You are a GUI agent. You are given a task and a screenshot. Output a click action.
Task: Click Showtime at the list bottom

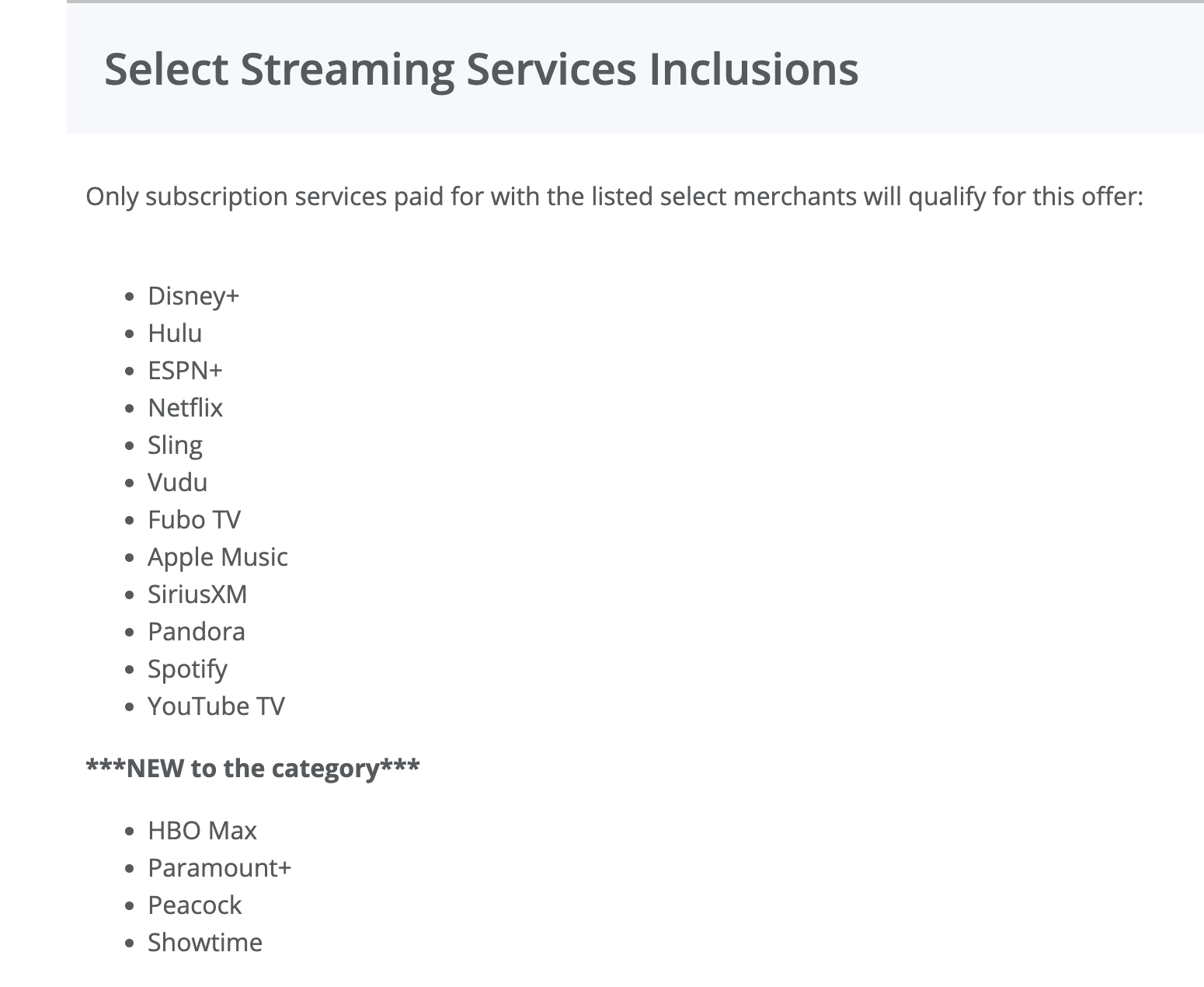coord(205,943)
